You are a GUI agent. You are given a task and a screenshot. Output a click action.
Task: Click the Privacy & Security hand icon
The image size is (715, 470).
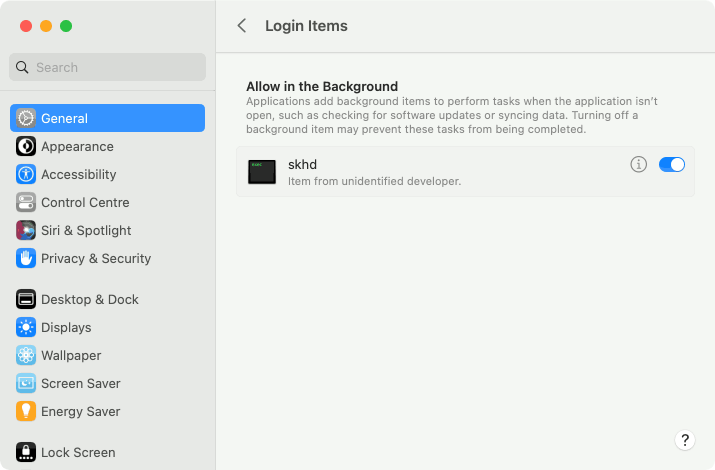tap(26, 258)
